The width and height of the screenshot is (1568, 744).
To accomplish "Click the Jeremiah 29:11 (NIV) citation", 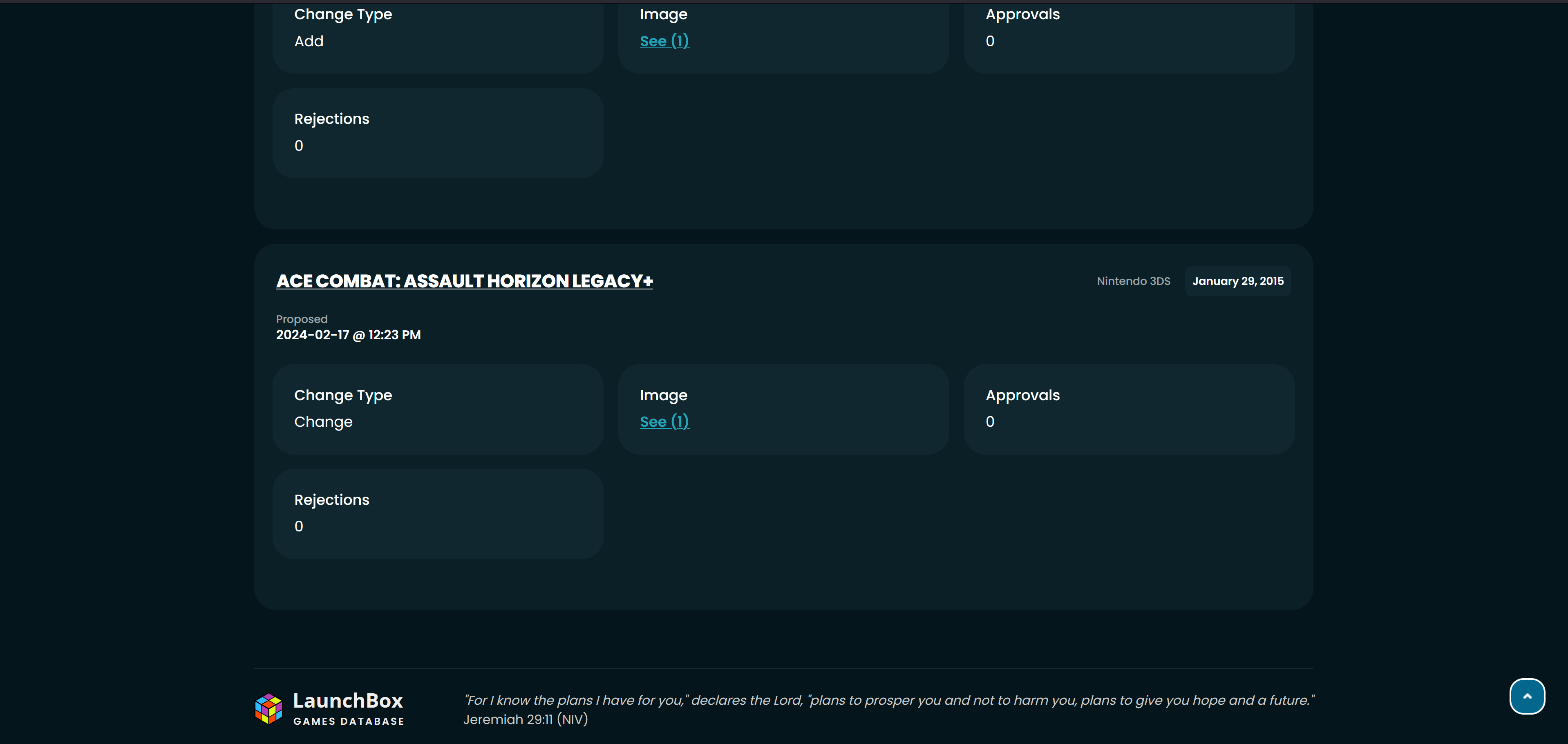I will (525, 719).
